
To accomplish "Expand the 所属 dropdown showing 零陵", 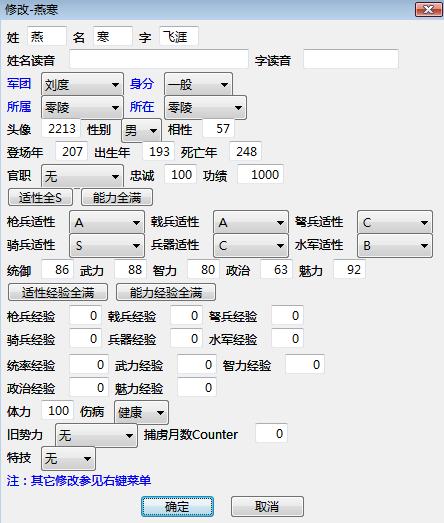I will tap(82, 107).
